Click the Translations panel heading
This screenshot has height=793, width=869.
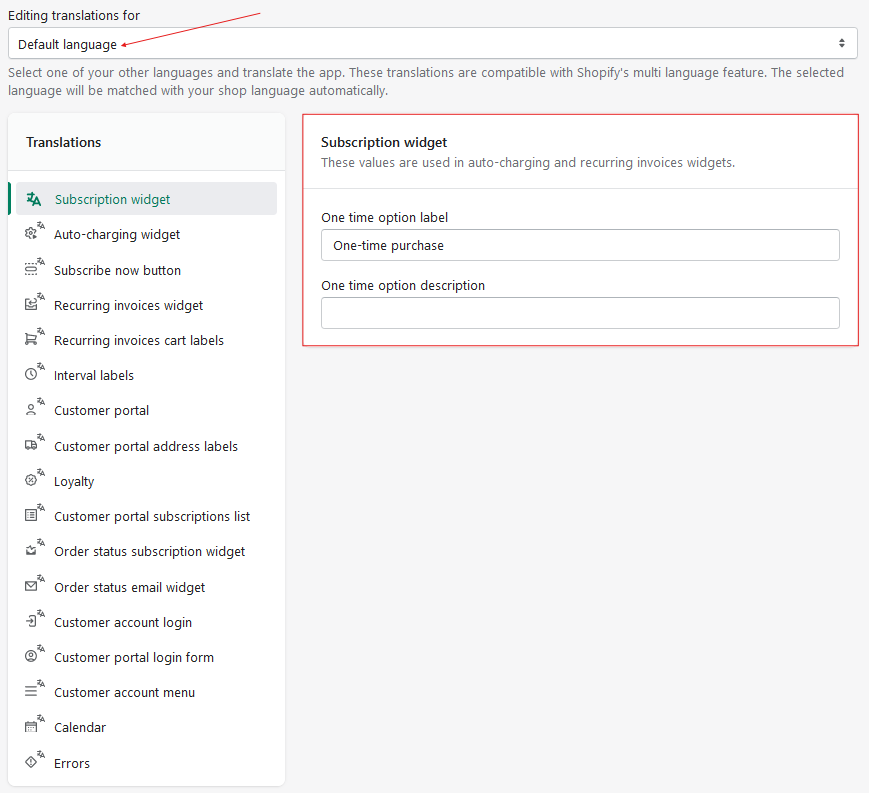(x=64, y=142)
